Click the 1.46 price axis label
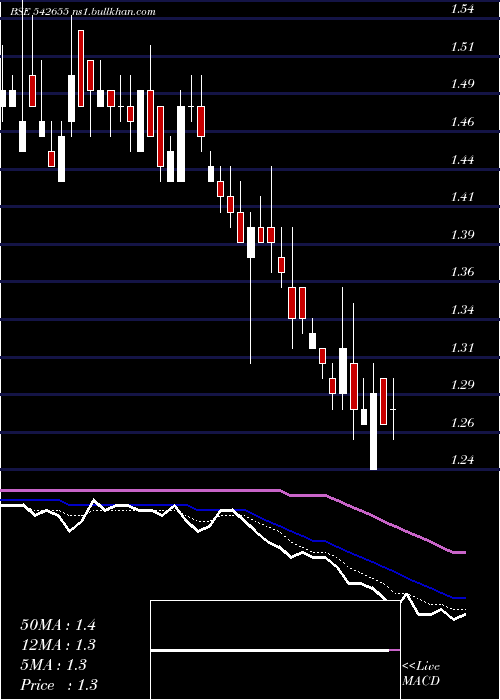Image resolution: width=500 pixels, height=700 pixels. coord(462,121)
